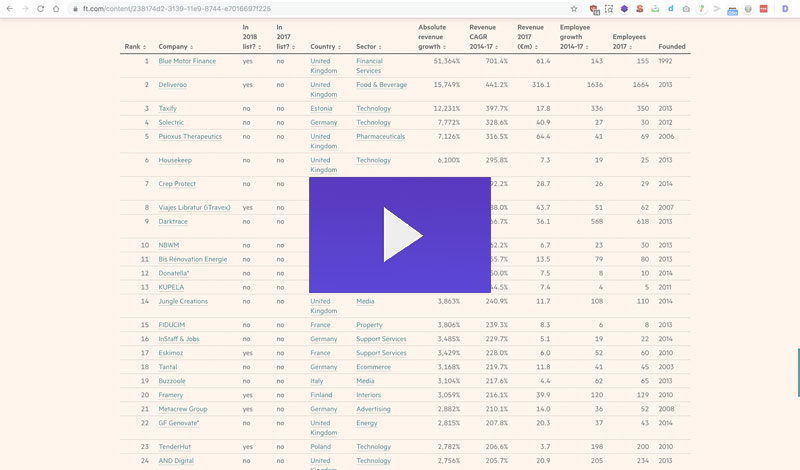Viewport: 800px width, 470px height.
Task: Sort by Absolute revenue growth column
Action: click(432, 37)
